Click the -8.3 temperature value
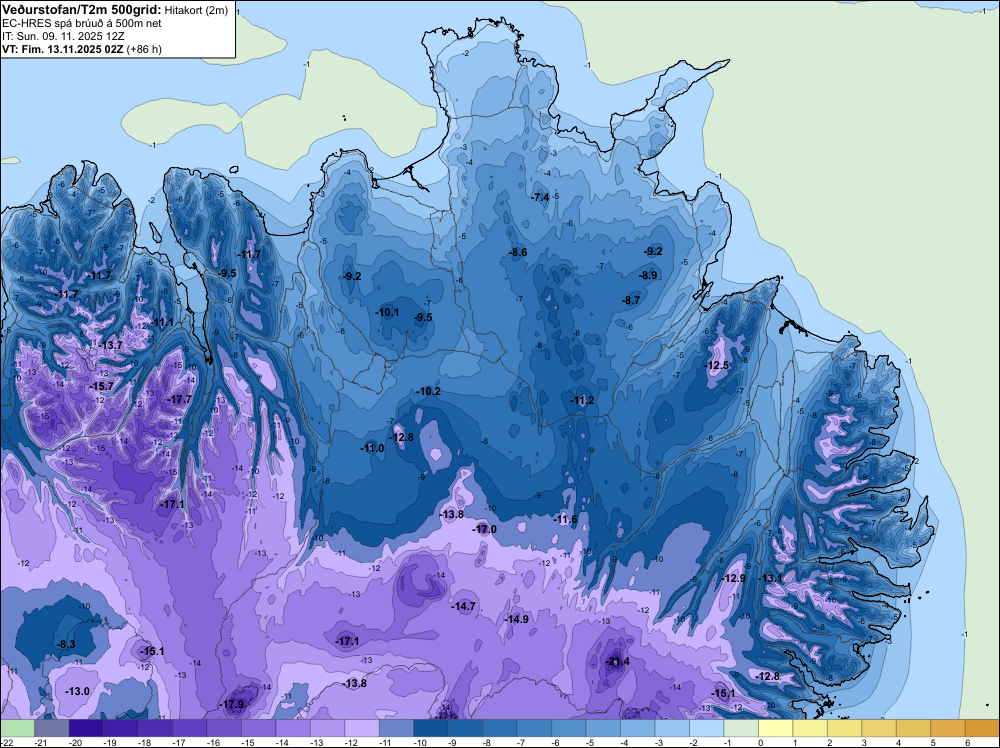 66,645
